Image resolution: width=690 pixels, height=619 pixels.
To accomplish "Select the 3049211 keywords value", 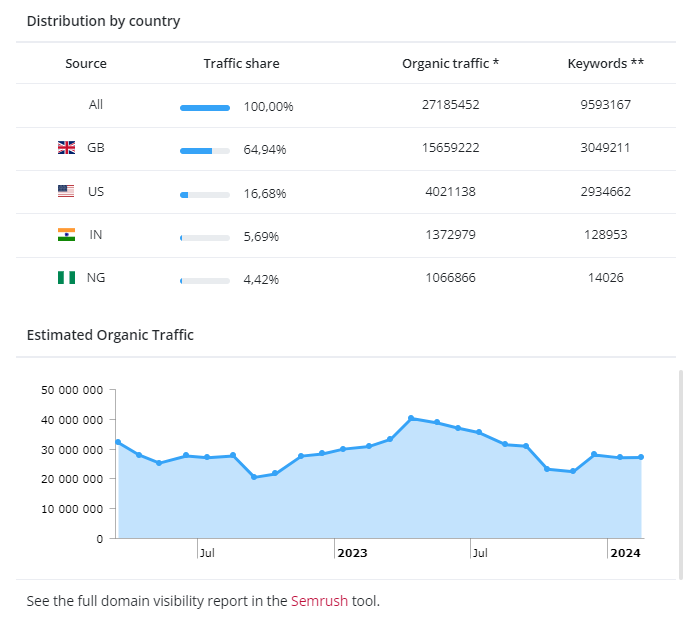I will click(605, 147).
